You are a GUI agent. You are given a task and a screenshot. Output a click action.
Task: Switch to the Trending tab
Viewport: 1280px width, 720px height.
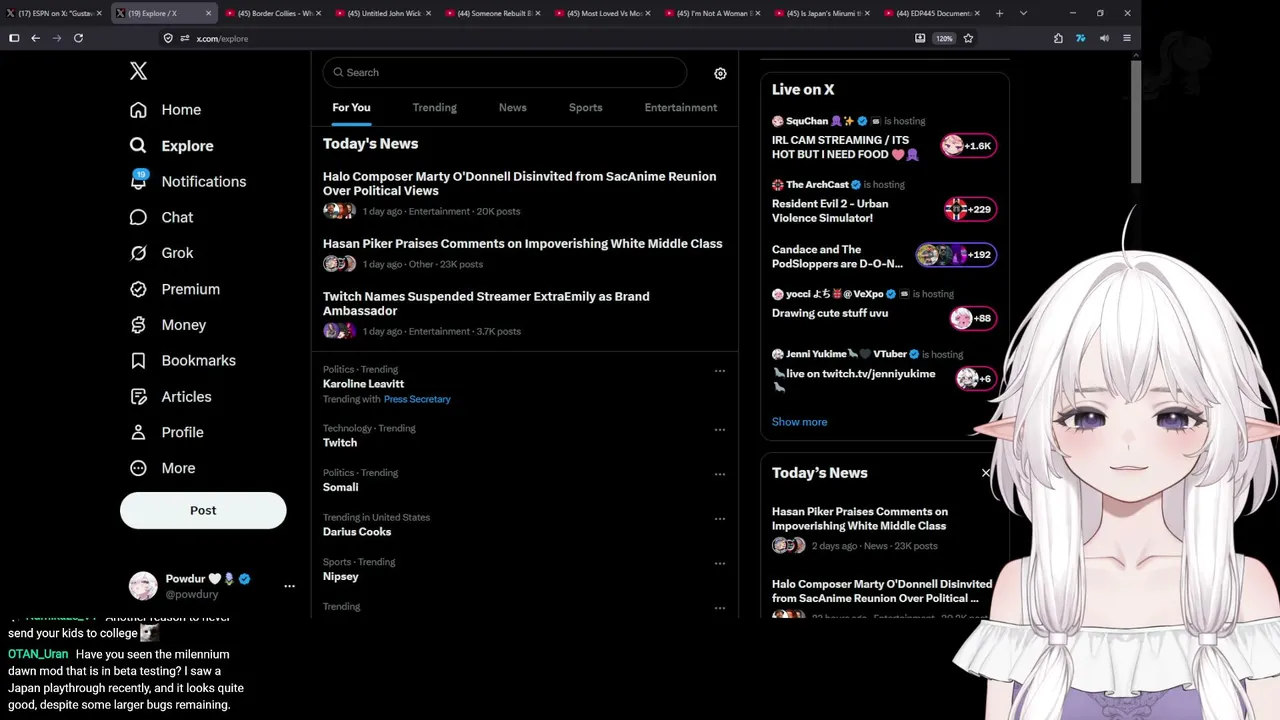pyautogui.click(x=434, y=107)
